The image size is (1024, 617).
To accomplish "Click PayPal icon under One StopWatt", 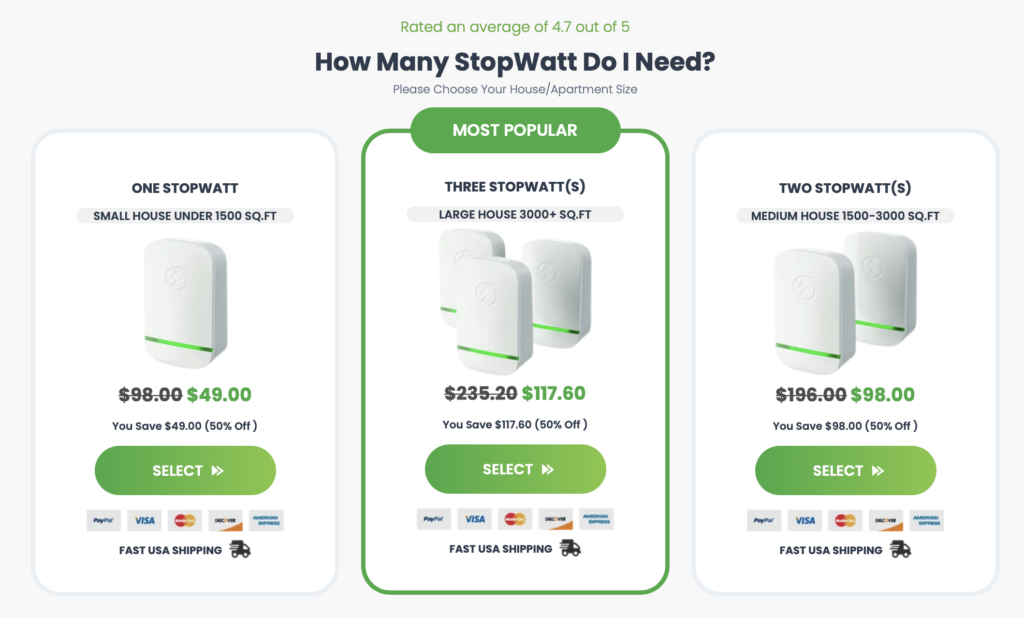I will pos(104,520).
